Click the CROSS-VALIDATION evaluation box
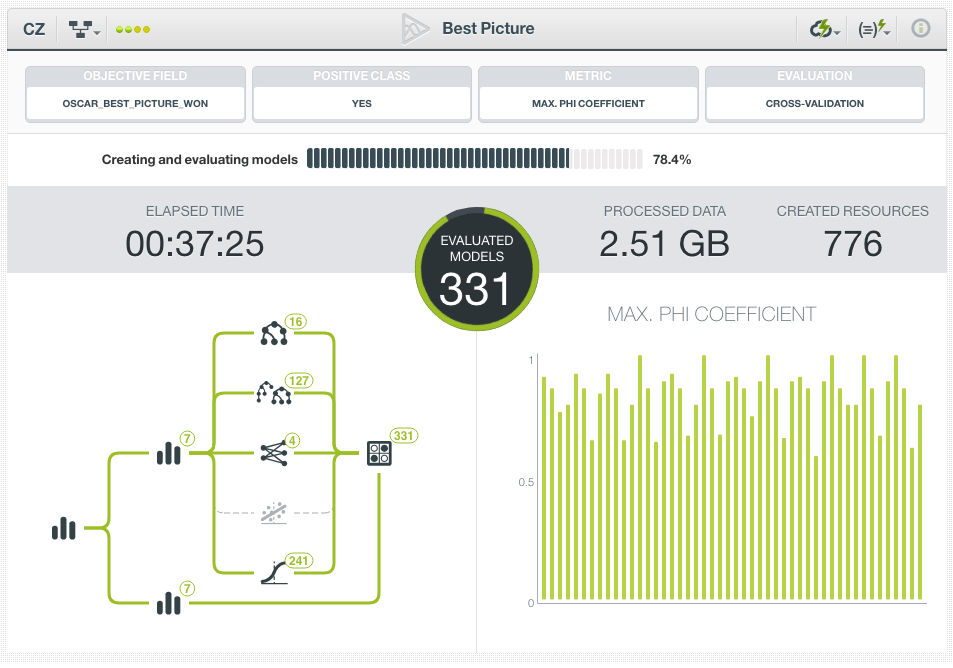953x668 pixels. click(x=815, y=103)
